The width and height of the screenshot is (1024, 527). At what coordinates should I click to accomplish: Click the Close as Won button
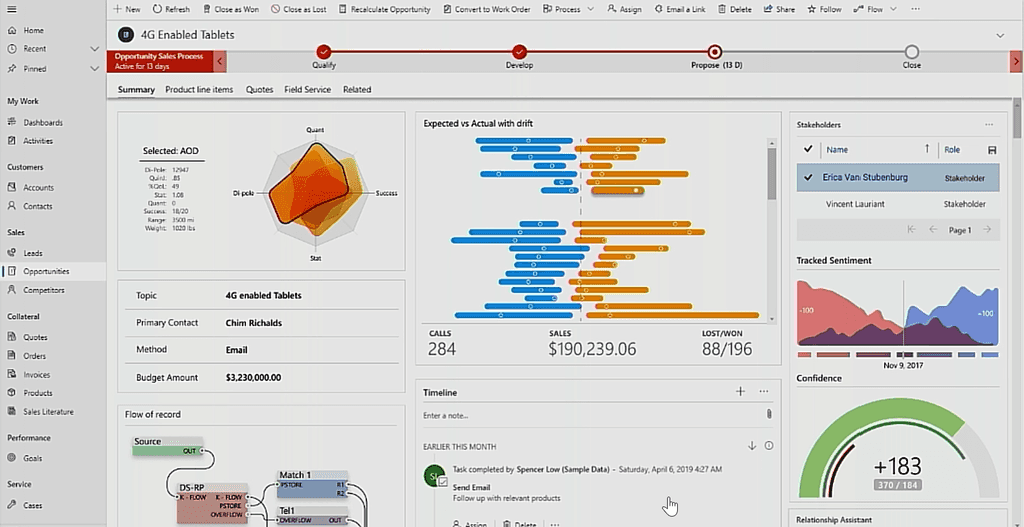(x=231, y=9)
